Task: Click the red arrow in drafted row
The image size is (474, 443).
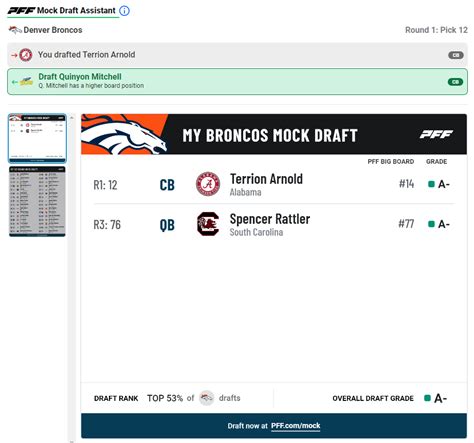Action: (x=14, y=55)
